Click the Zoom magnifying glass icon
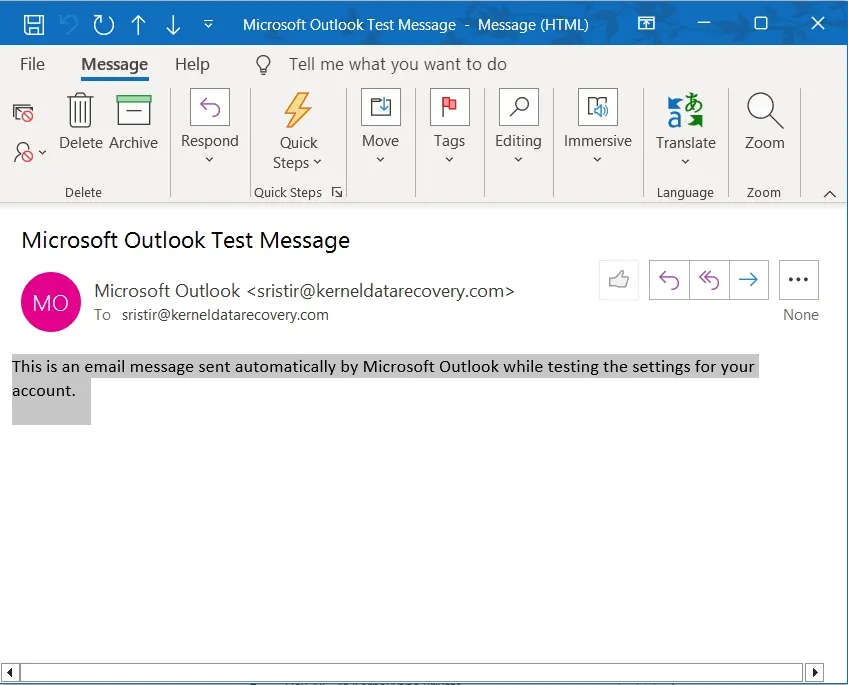 point(764,110)
